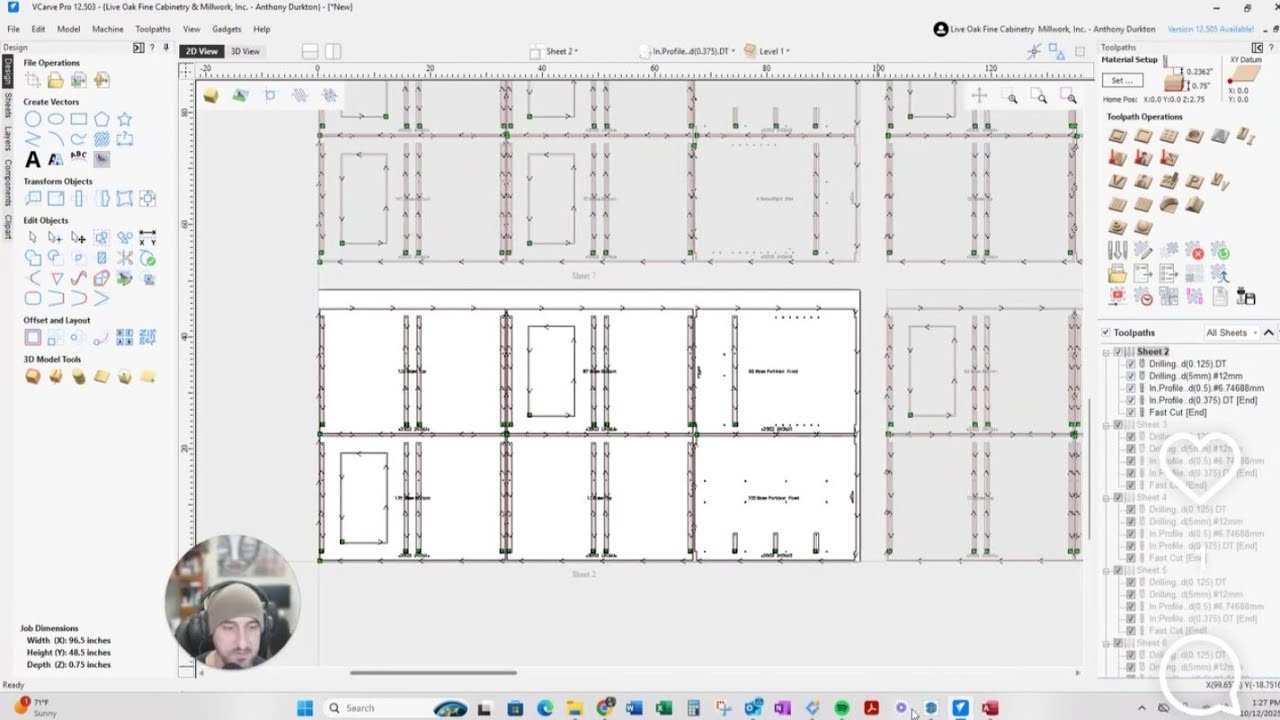Open the All Sheets dropdown
Viewport: 1280px width, 720px height.
coord(1232,332)
